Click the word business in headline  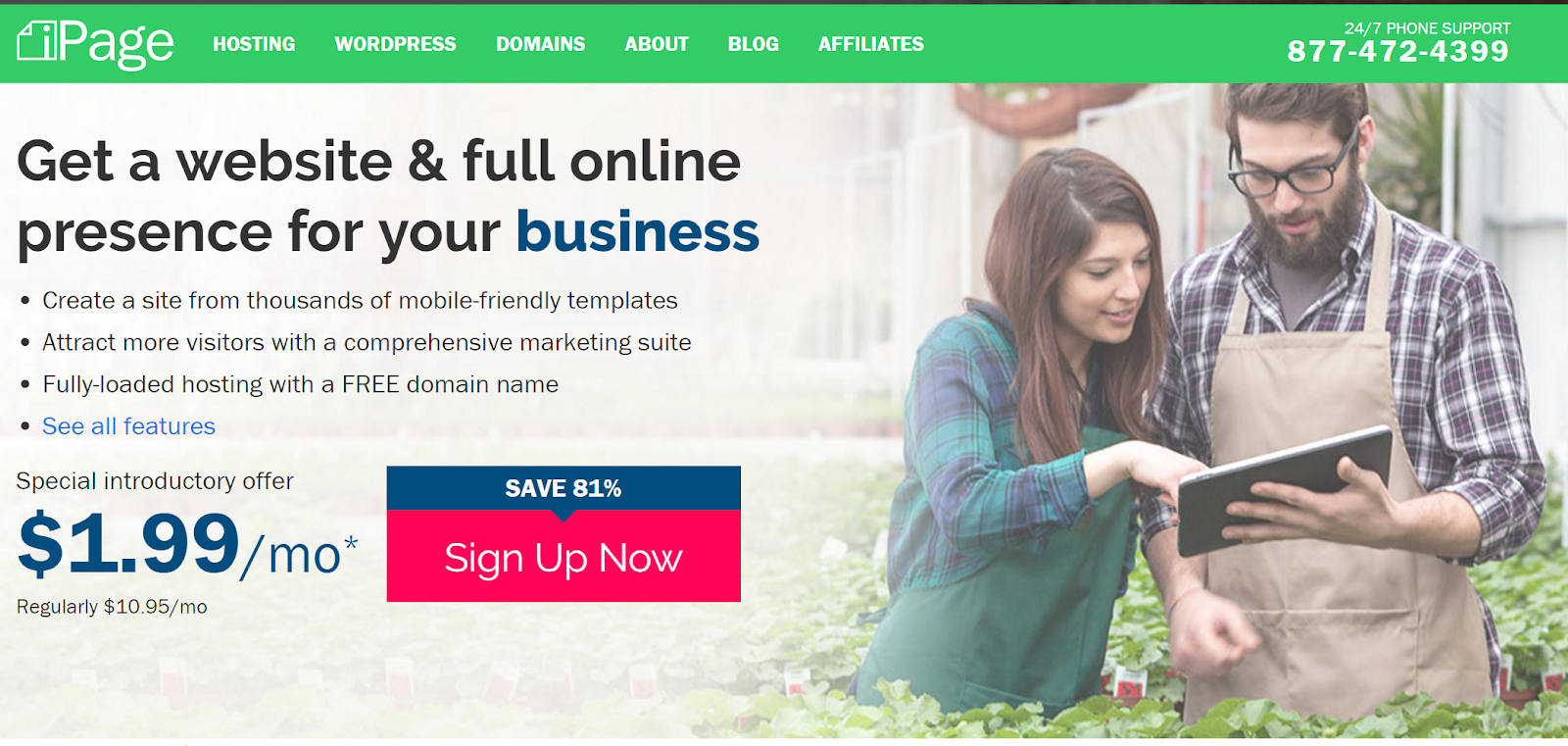point(637,231)
